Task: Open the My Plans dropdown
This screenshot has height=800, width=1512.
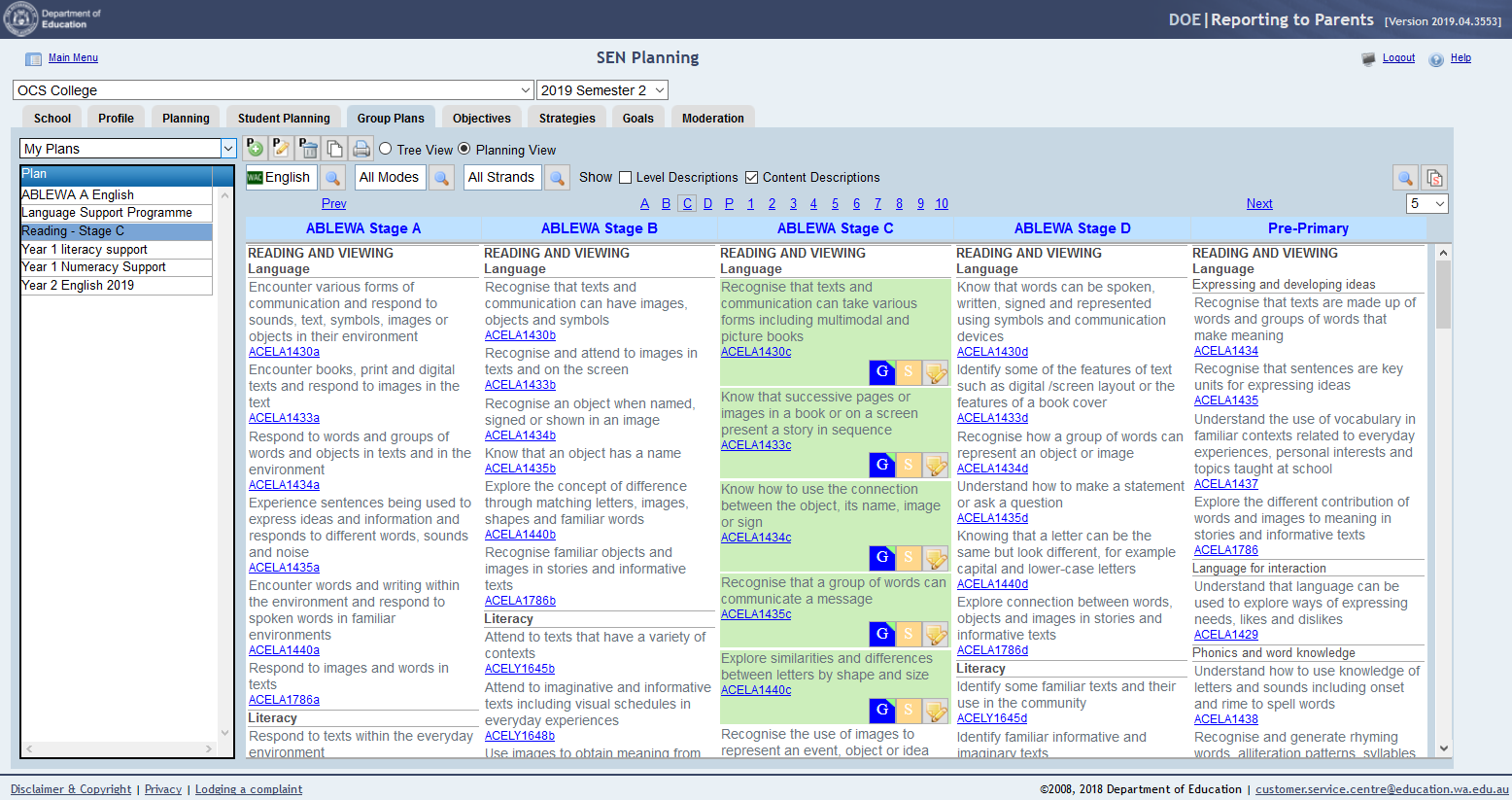Action: tap(128, 149)
